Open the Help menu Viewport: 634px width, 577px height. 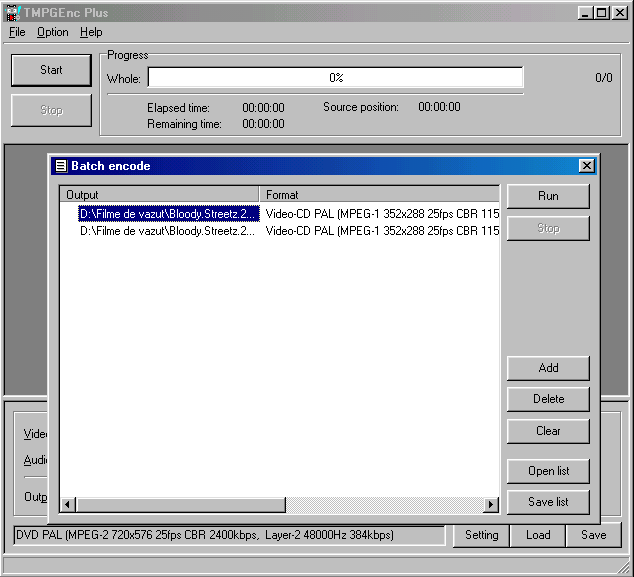(x=91, y=32)
